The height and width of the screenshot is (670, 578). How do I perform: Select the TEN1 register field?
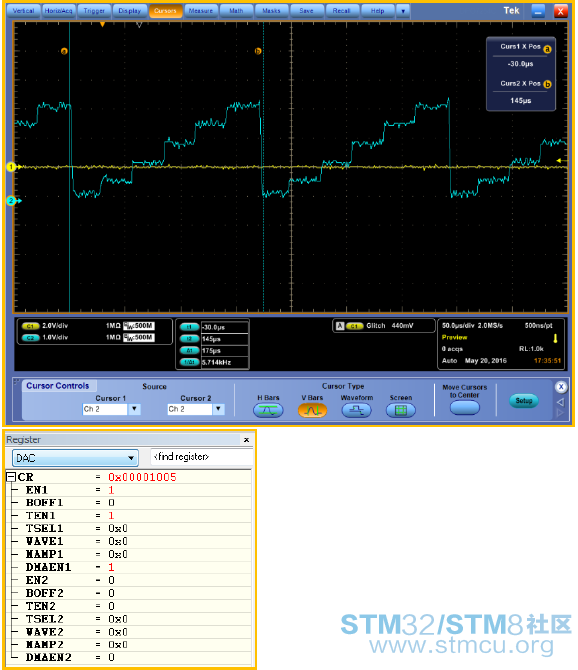129,515
